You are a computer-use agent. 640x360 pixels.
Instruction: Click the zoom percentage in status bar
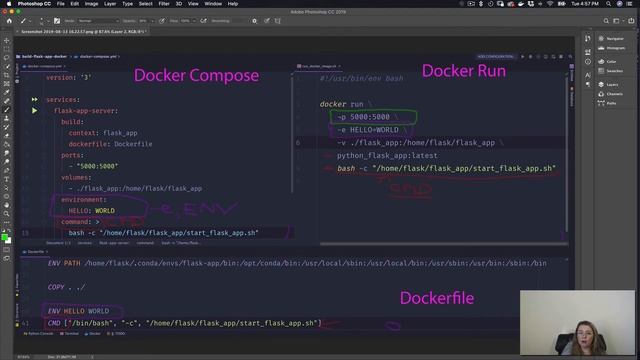23,357
